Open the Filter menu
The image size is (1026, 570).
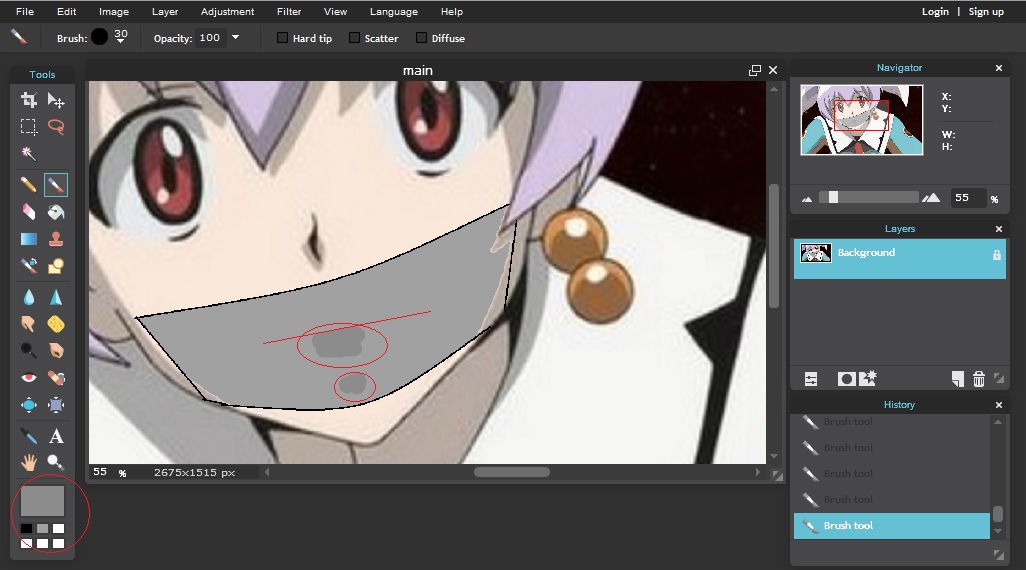coord(289,11)
